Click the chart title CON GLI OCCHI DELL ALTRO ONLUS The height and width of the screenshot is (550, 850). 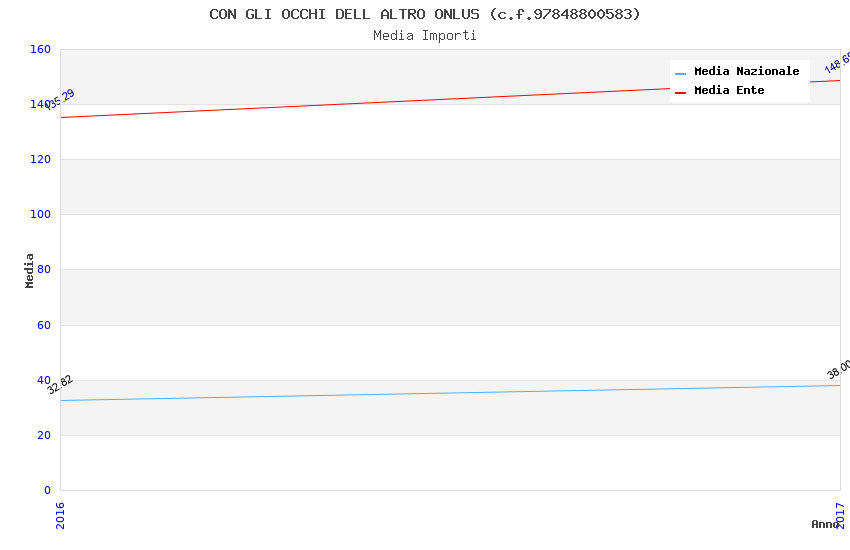[425, 14]
